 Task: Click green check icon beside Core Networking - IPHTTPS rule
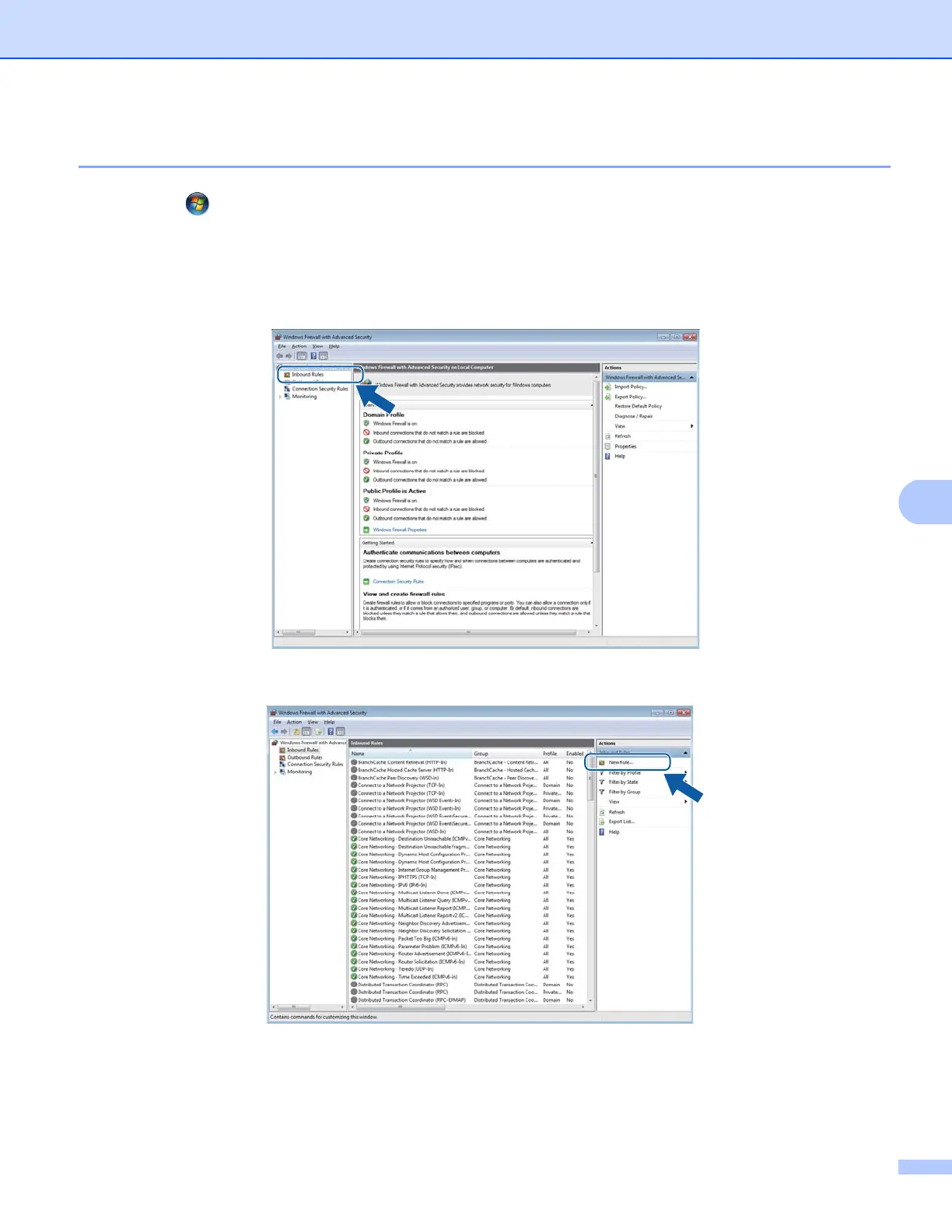pos(354,877)
